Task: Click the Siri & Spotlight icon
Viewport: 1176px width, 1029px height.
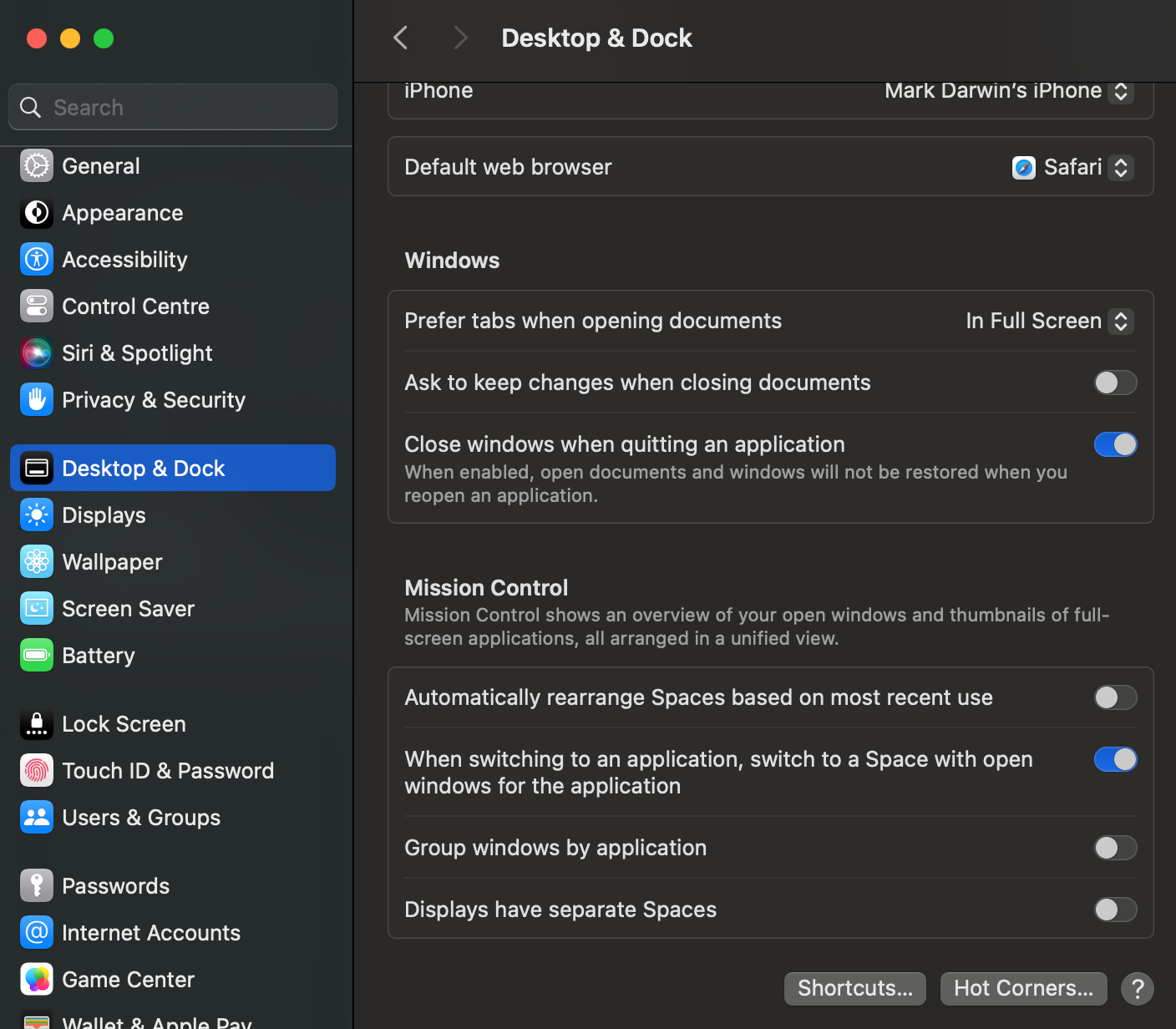Action: [37, 353]
